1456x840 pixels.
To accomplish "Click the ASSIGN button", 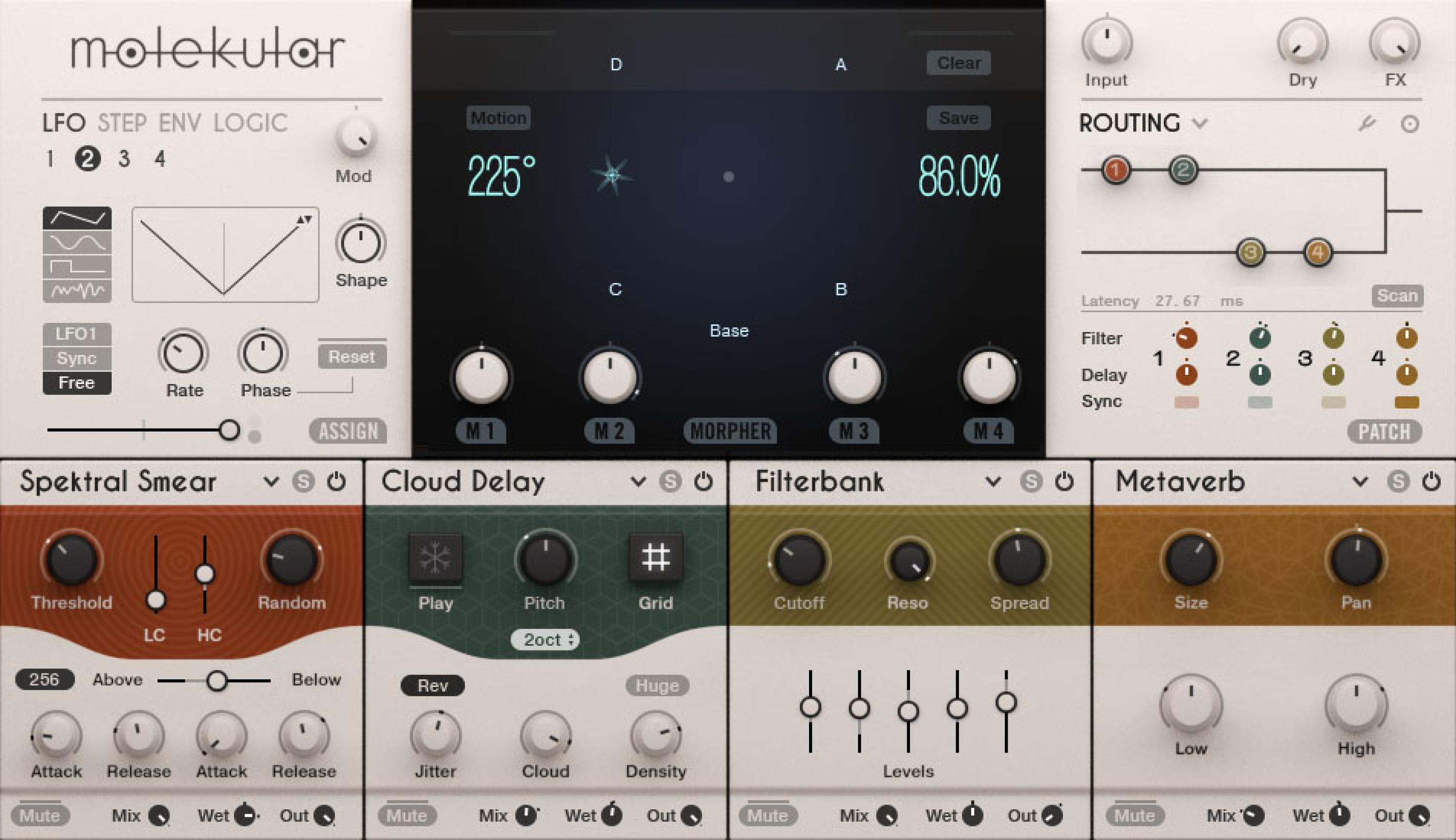I will [347, 431].
